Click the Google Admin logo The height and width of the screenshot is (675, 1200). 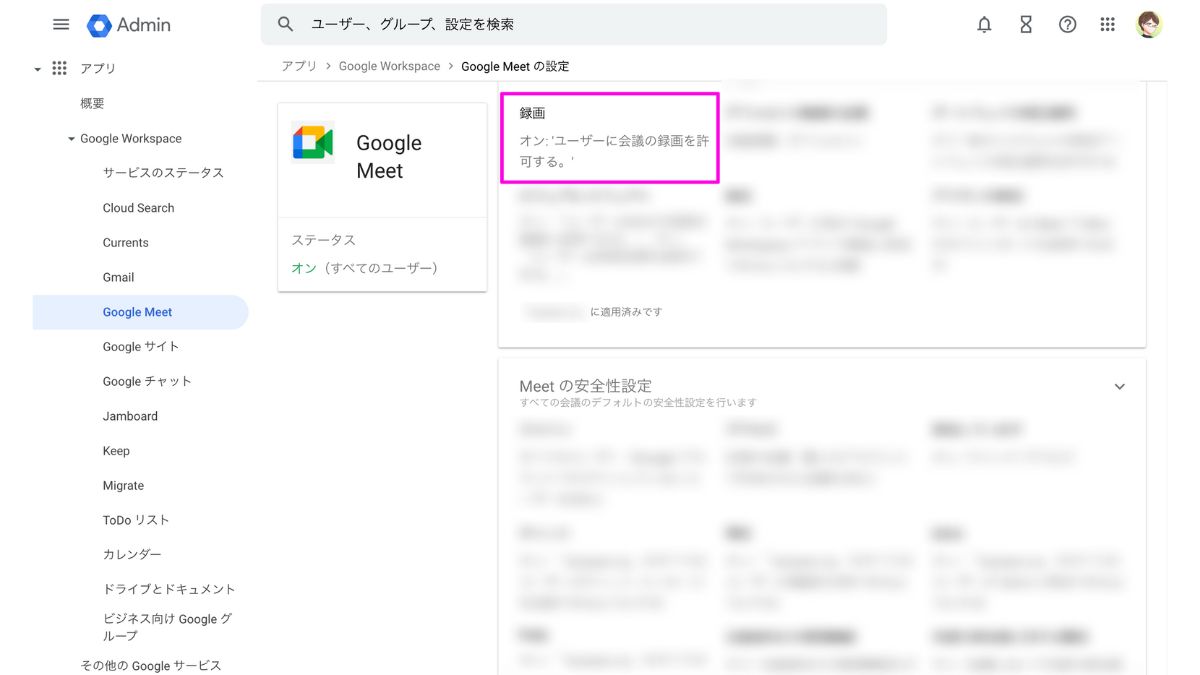click(x=99, y=25)
